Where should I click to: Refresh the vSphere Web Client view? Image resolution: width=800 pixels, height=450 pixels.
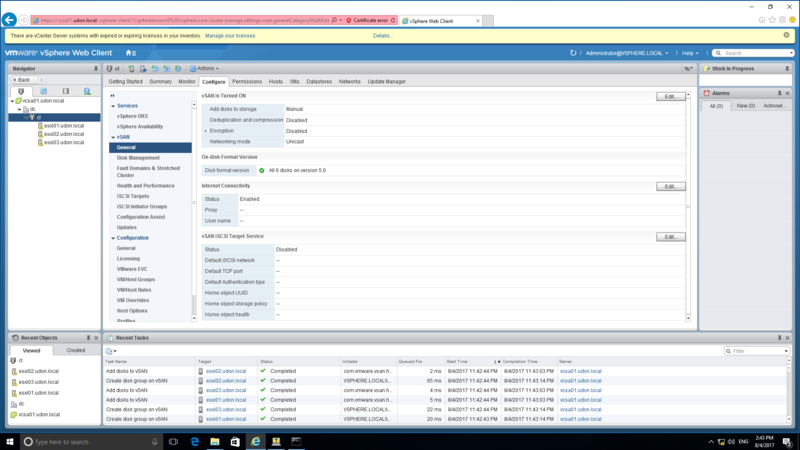tap(573, 53)
